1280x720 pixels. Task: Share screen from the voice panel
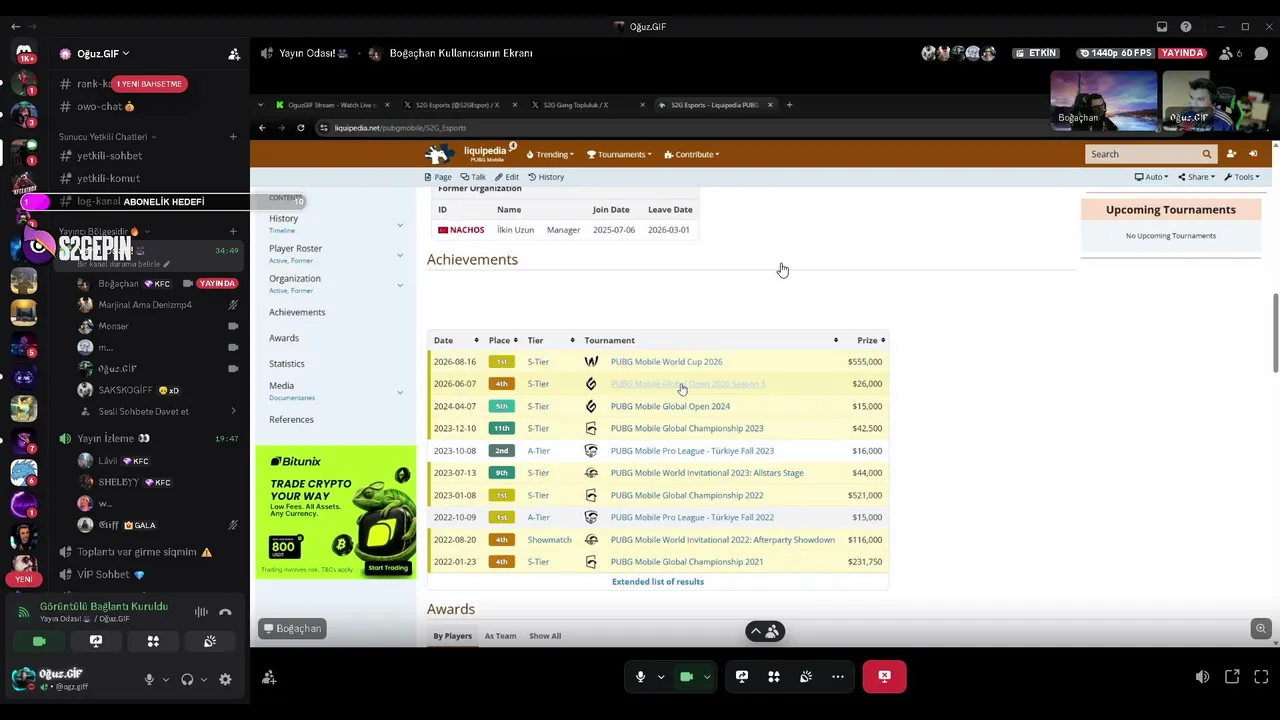pyautogui.click(x=96, y=641)
